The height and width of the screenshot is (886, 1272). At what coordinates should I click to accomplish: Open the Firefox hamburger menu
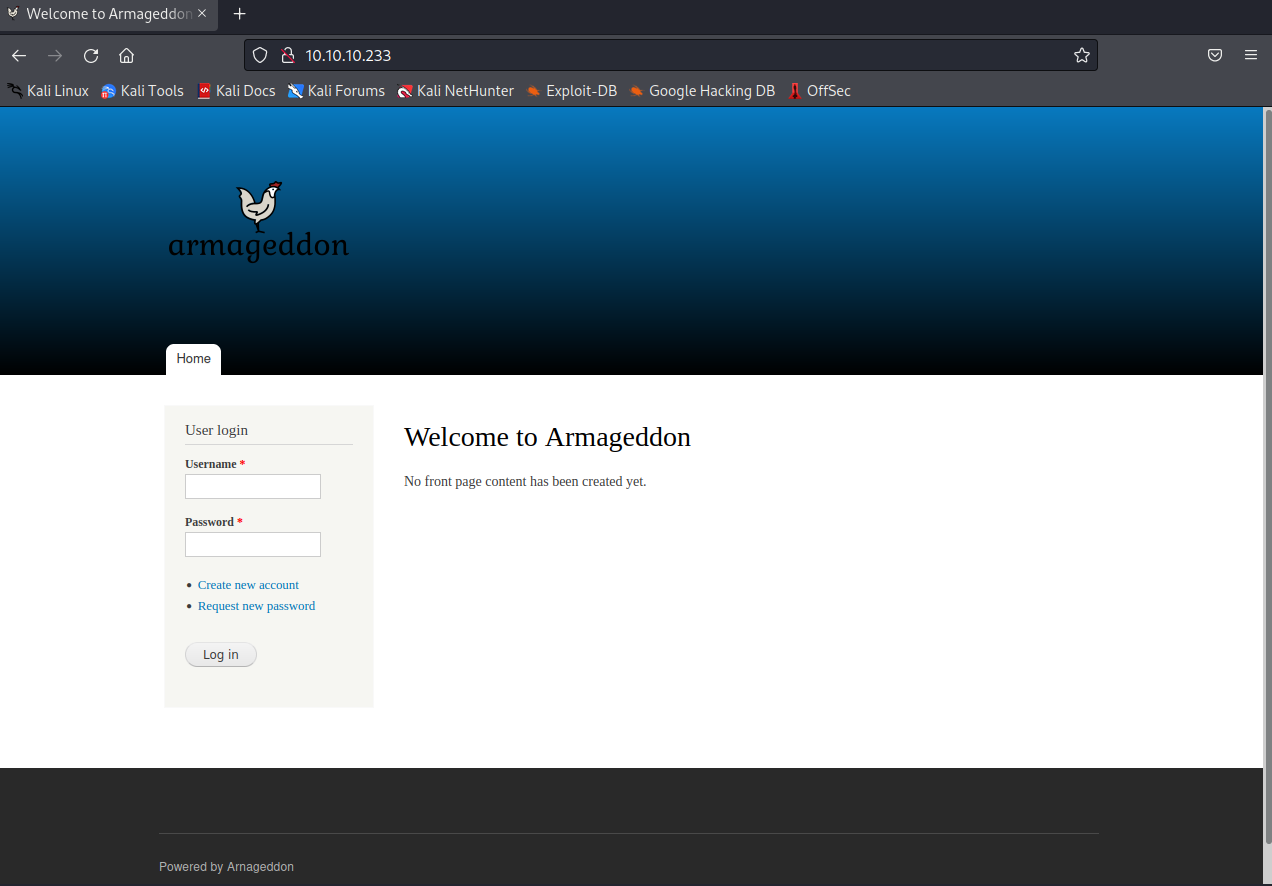(x=1250, y=56)
